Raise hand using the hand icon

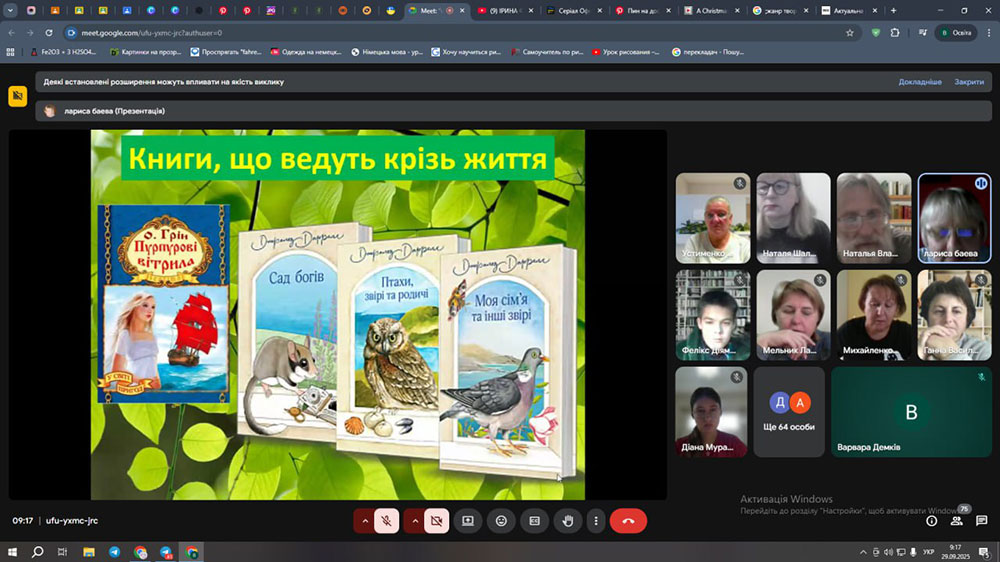tap(568, 521)
